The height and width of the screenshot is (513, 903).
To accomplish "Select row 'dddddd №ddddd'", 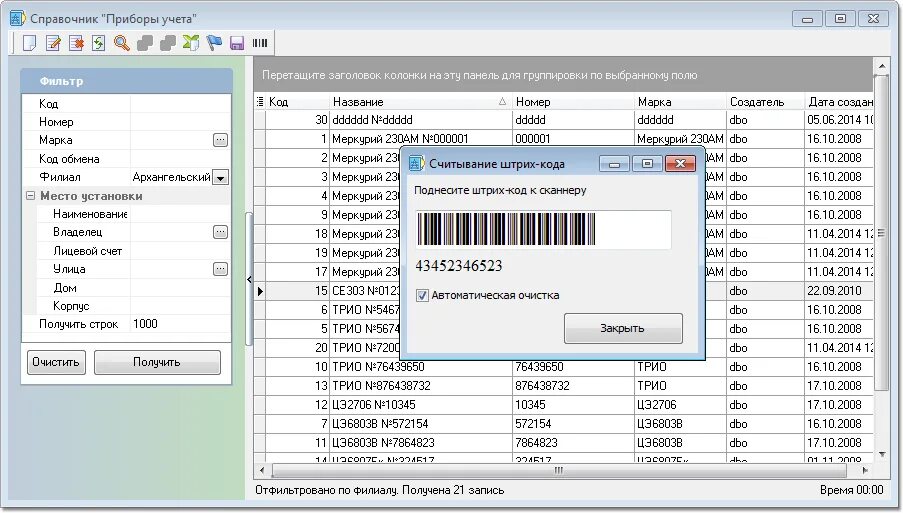I will coord(564,120).
